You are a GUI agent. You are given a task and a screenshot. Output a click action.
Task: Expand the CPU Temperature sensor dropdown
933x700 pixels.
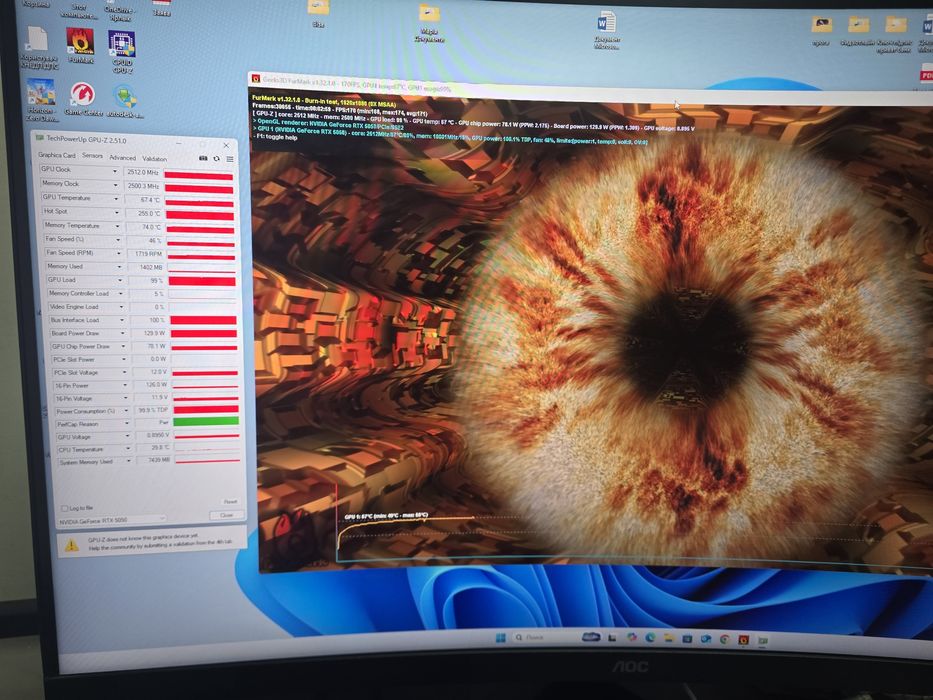[x=127, y=449]
